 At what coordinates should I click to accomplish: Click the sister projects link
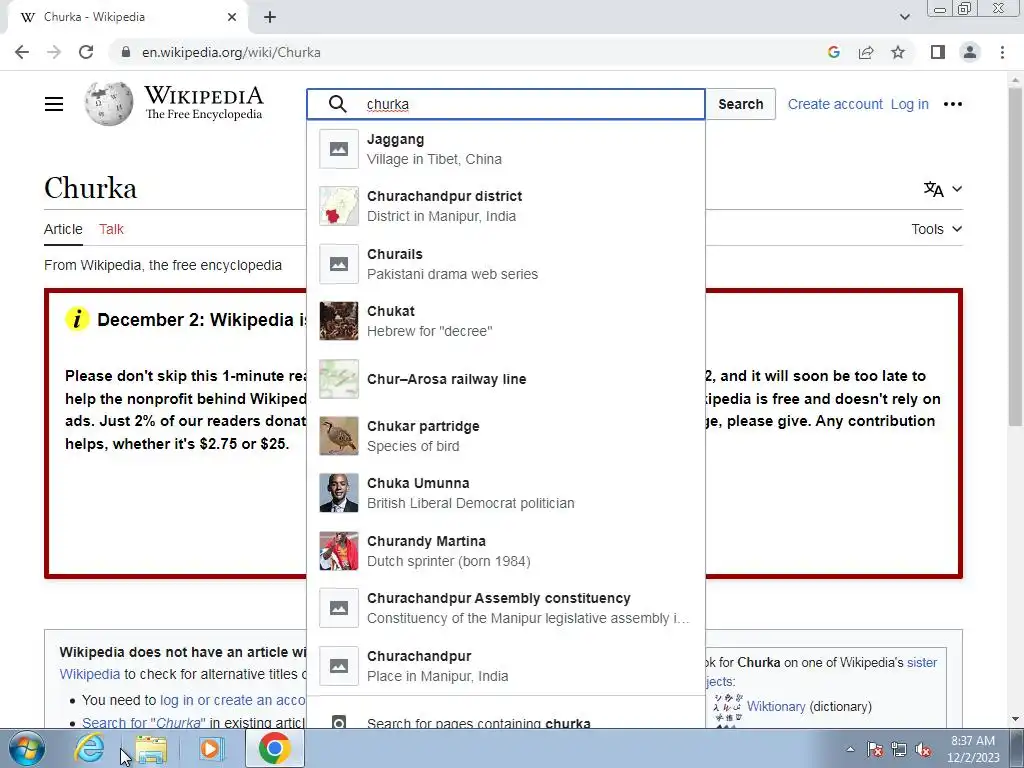coord(921,662)
